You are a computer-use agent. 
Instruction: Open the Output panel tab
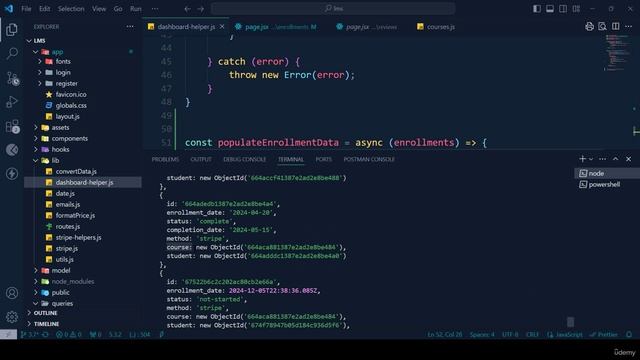[201, 159]
